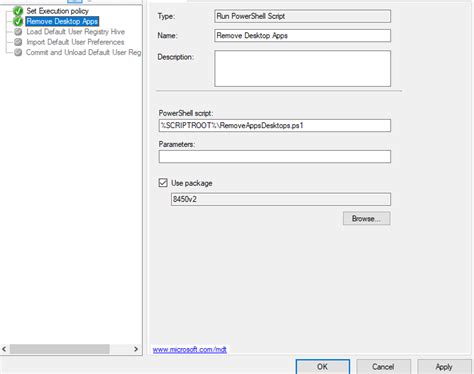Viewport: 474px width, 374px height.
Task: Uncheck the Use package checkbox
Action: click(x=163, y=183)
